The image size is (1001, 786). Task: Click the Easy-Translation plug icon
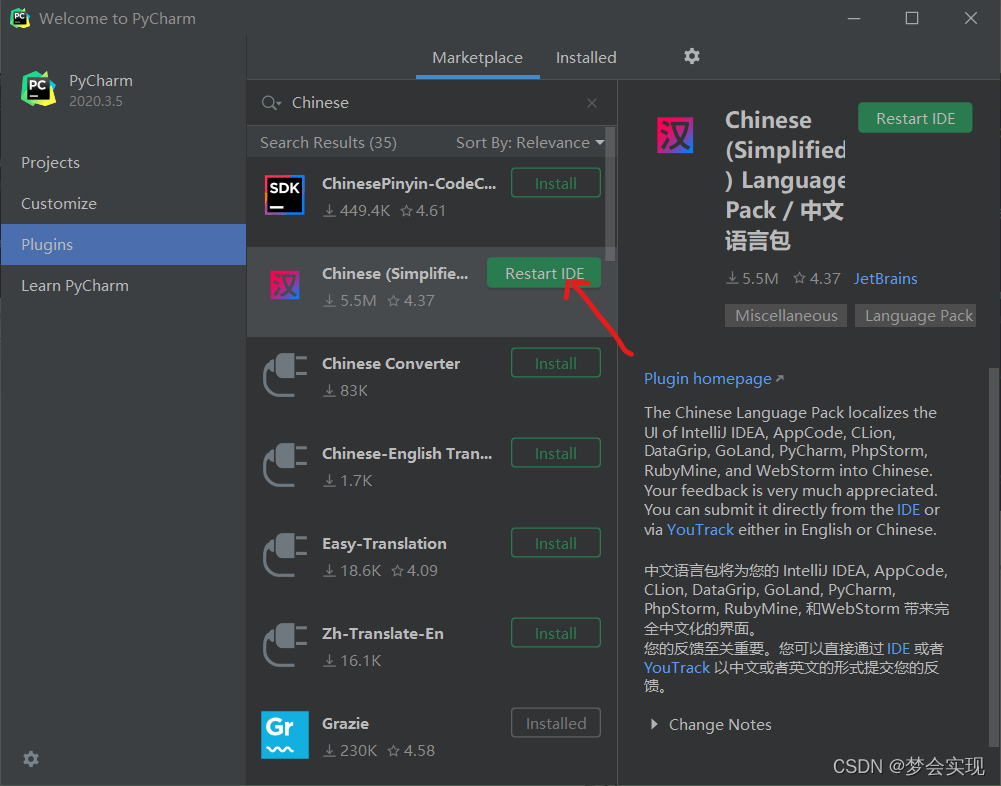(285, 555)
